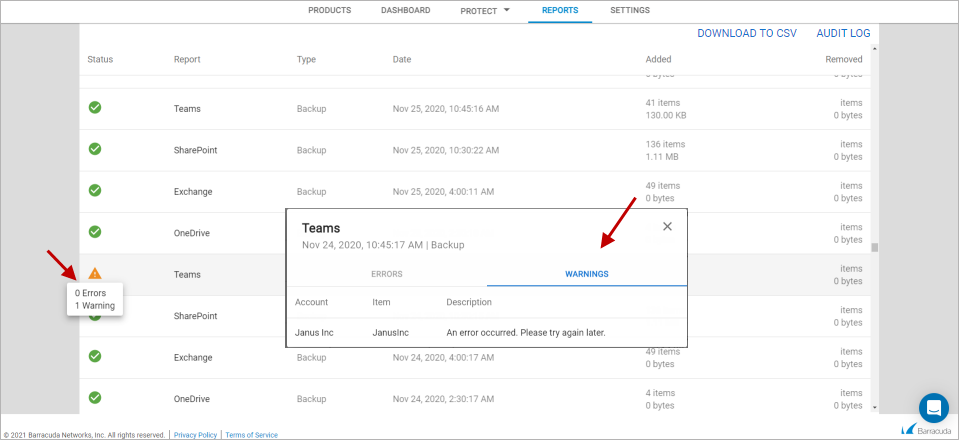Click the Exchange report name dated Nov 24

[x=193, y=357]
